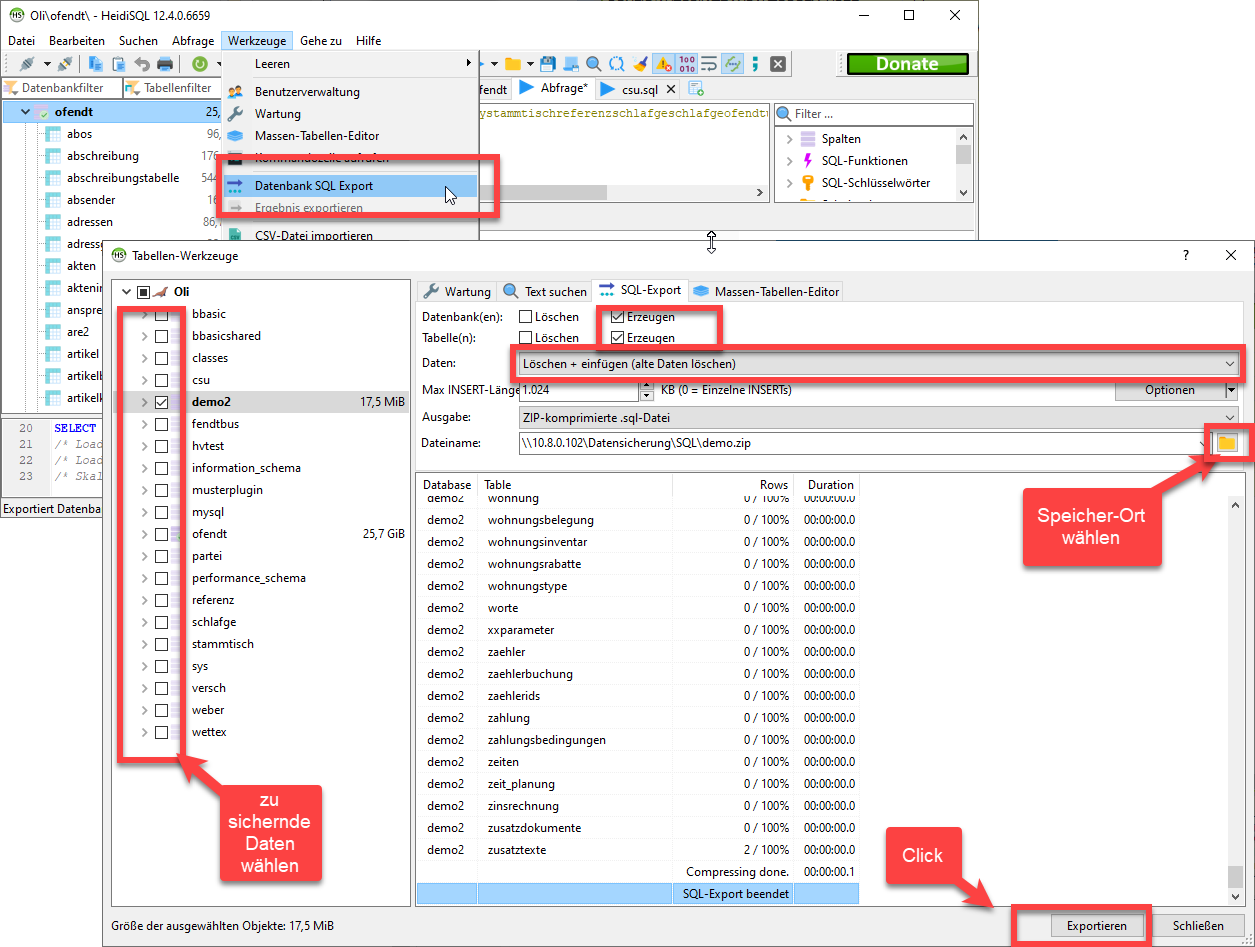Tick the bbasic database checkbox
The width and height of the screenshot is (1255, 947).
[161, 314]
